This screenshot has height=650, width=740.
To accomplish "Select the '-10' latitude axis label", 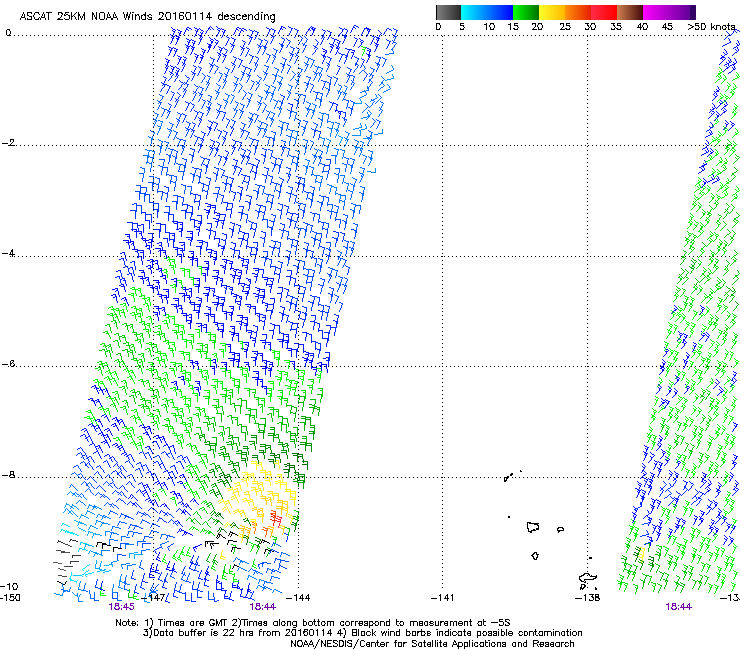I will pyautogui.click(x=9, y=586).
